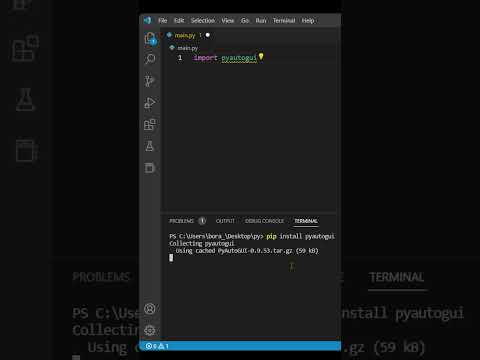This screenshot has height=360, width=480.
Task: Click the lightbulb quick fix icon
Action: [x=261, y=57]
